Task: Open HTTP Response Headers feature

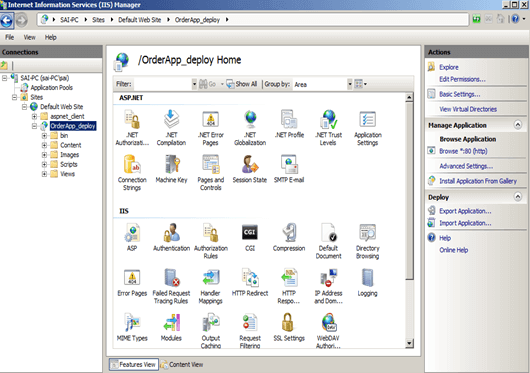Action: [x=289, y=287]
